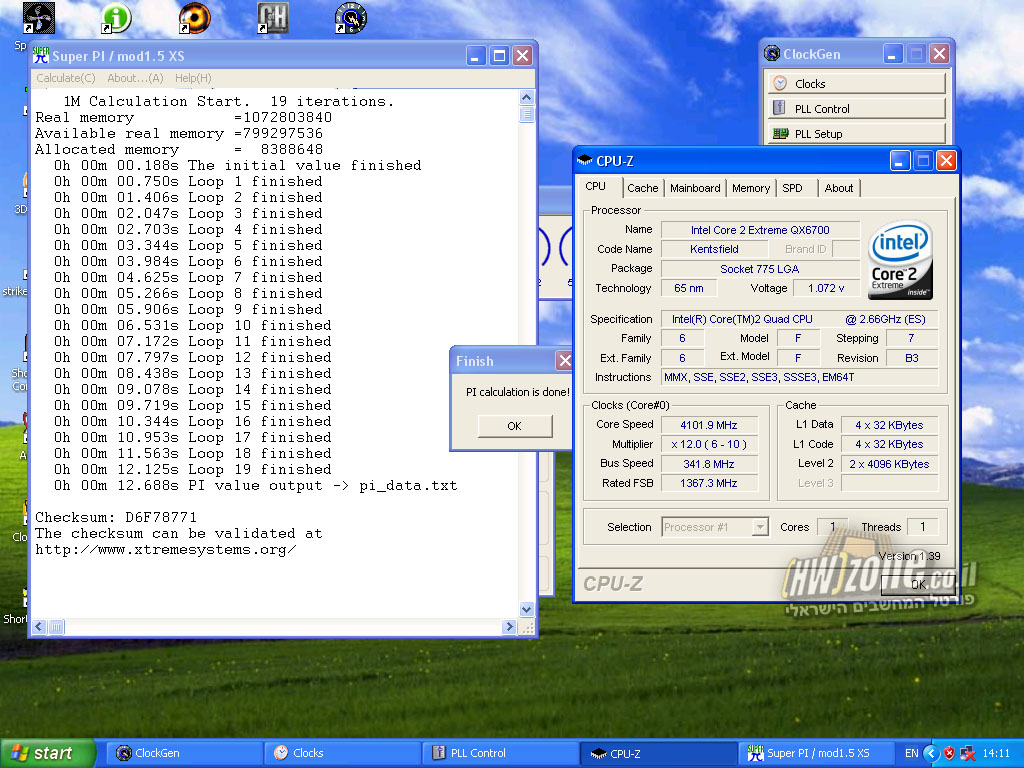Open PLL Control in ClockGen window
The height and width of the screenshot is (768, 1024).
857,108
